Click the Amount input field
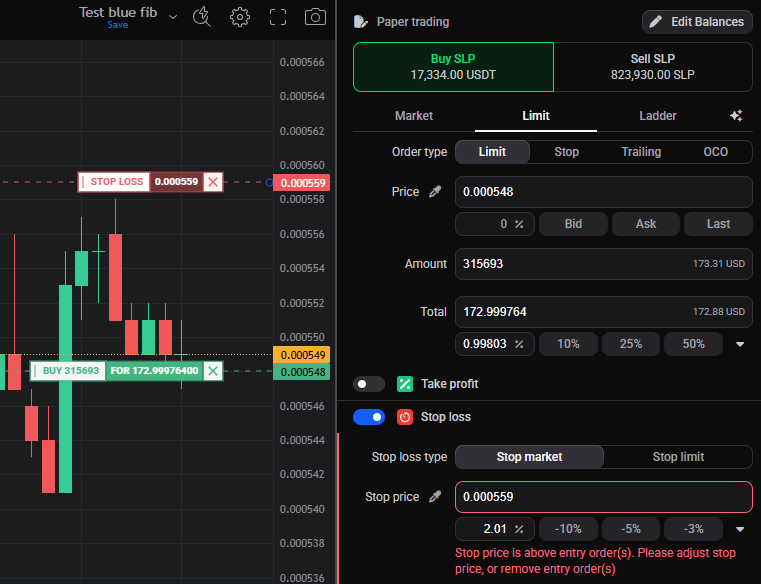 [x=604, y=264]
